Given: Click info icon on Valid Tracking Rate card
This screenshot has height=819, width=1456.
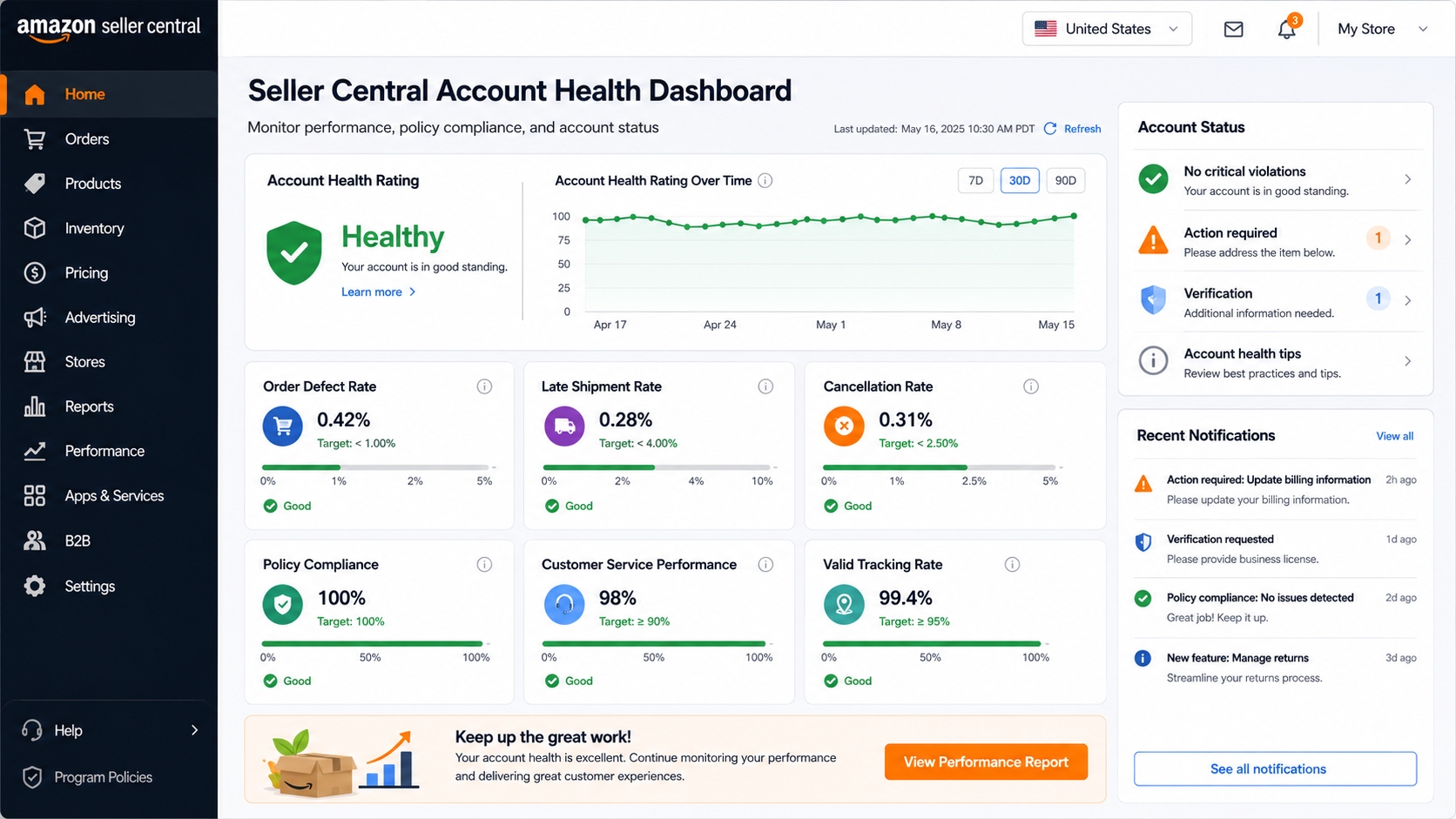Looking at the screenshot, I should coord(1012,565).
